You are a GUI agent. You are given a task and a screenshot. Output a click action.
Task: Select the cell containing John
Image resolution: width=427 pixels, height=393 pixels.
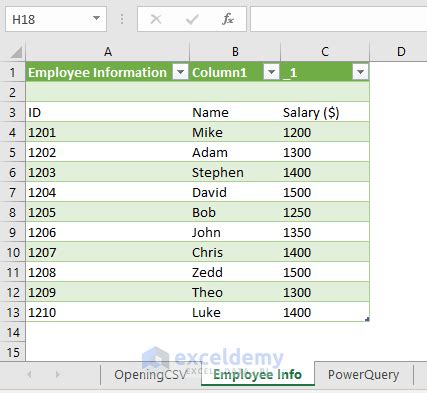tap(235, 232)
